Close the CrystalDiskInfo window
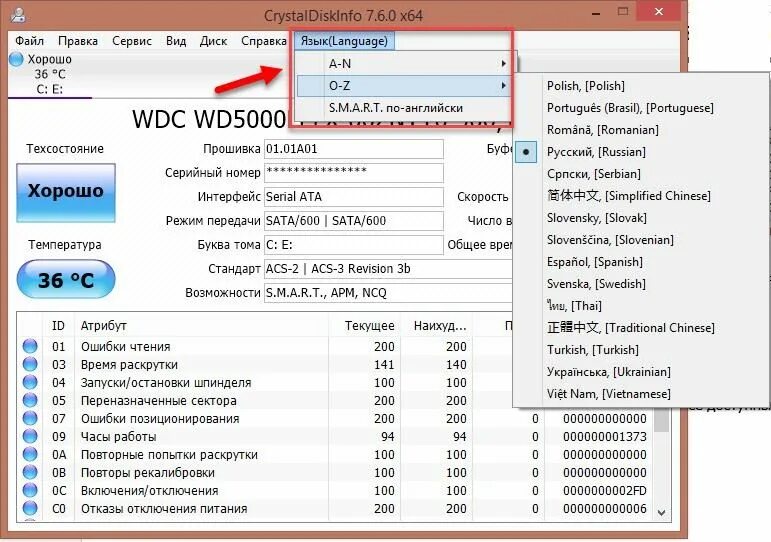771x542 pixels. (x=659, y=12)
